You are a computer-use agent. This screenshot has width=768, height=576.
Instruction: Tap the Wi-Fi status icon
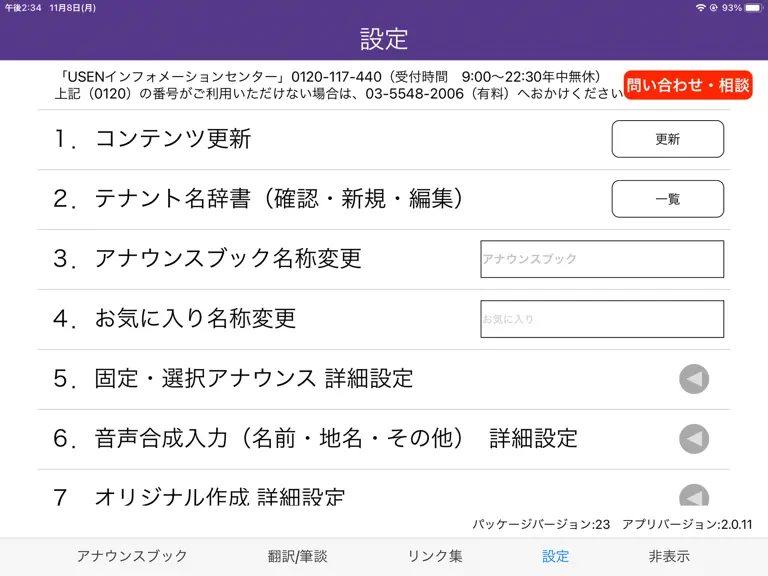click(x=700, y=8)
